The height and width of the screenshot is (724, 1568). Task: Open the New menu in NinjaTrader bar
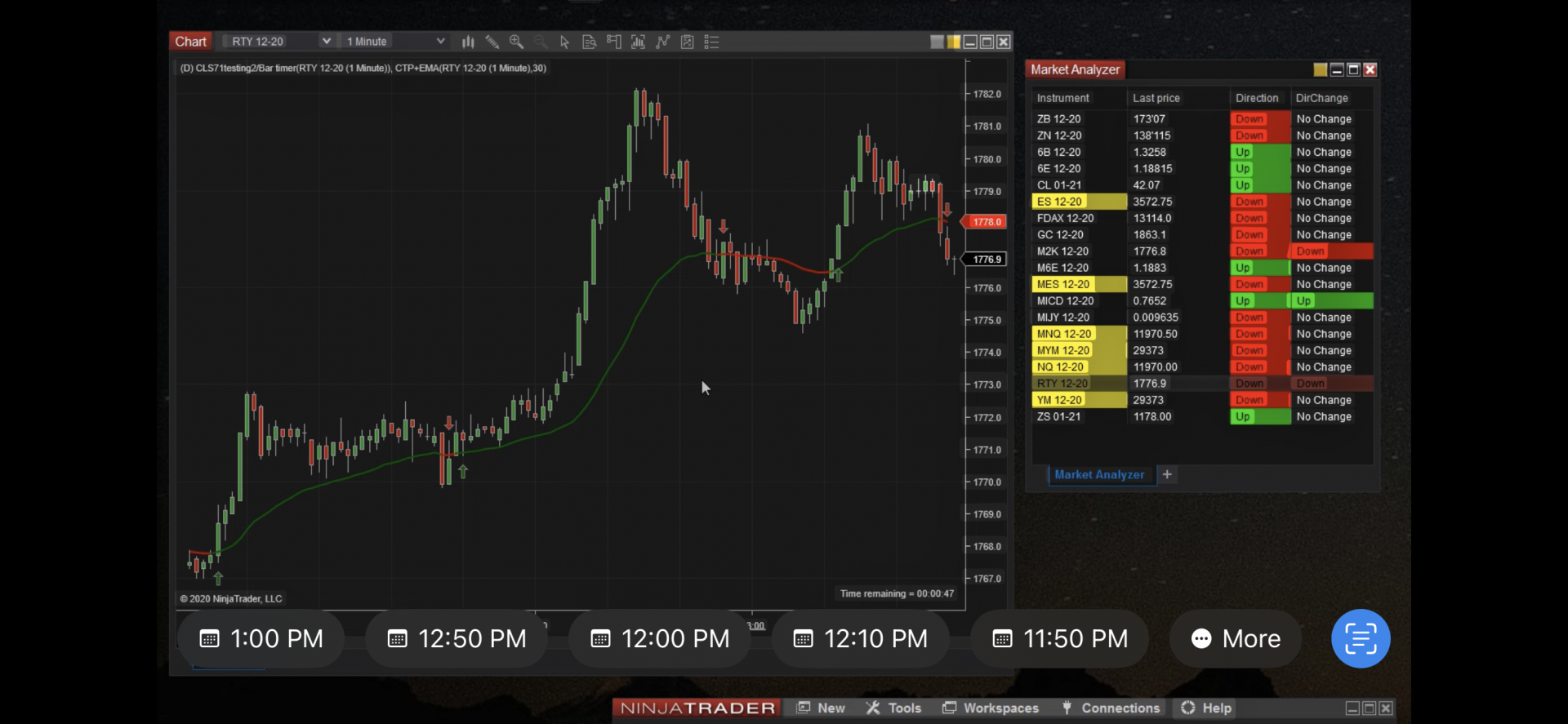(x=822, y=708)
